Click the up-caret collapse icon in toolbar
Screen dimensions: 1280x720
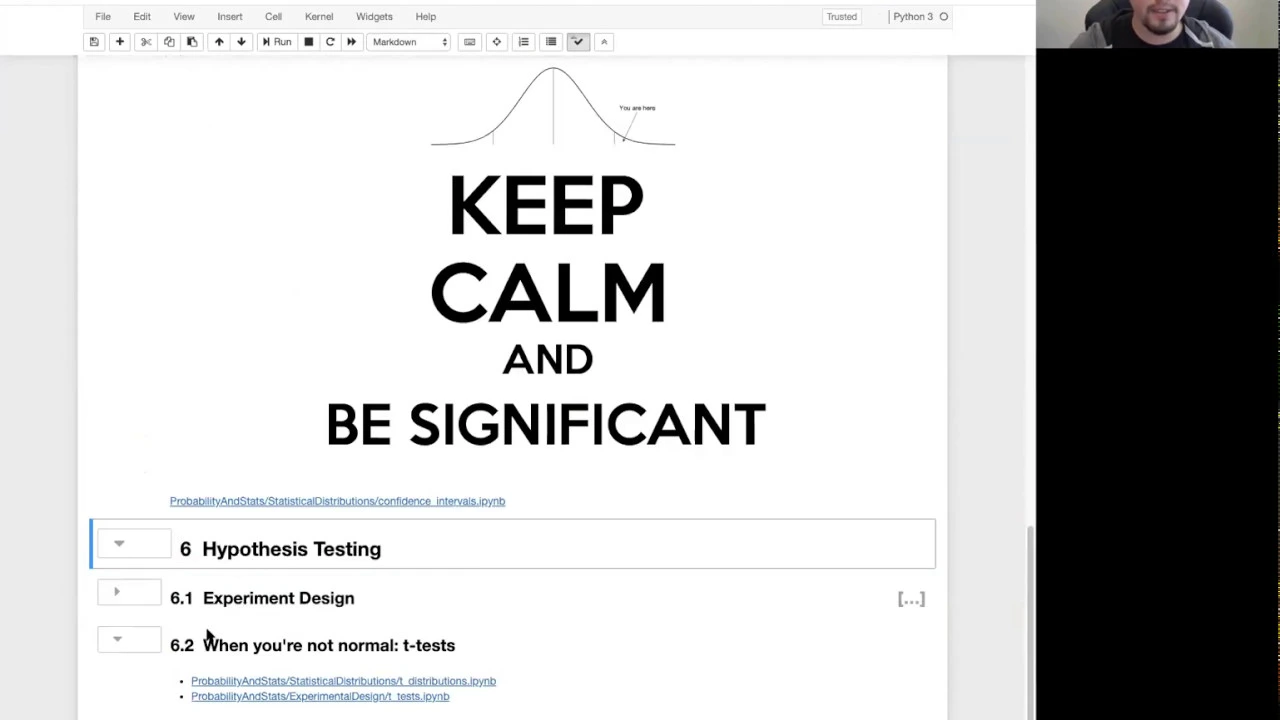(604, 42)
